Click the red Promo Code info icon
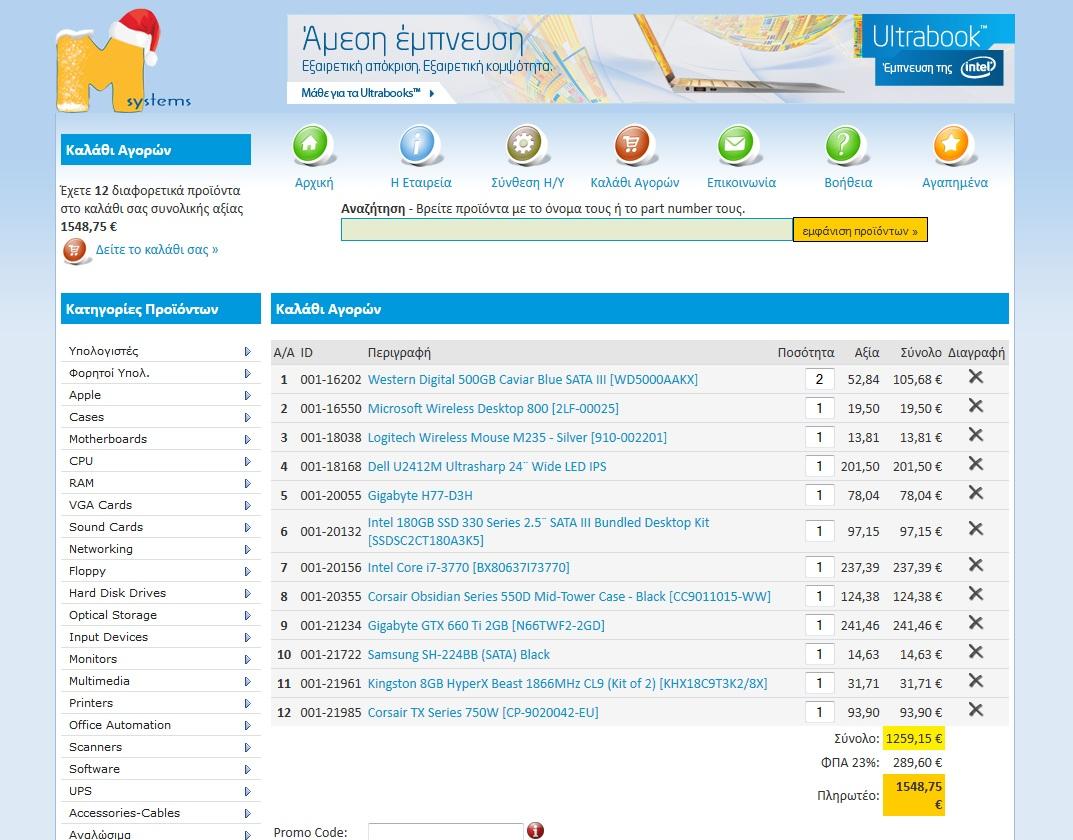Image resolution: width=1073 pixels, height=840 pixels. (x=536, y=831)
